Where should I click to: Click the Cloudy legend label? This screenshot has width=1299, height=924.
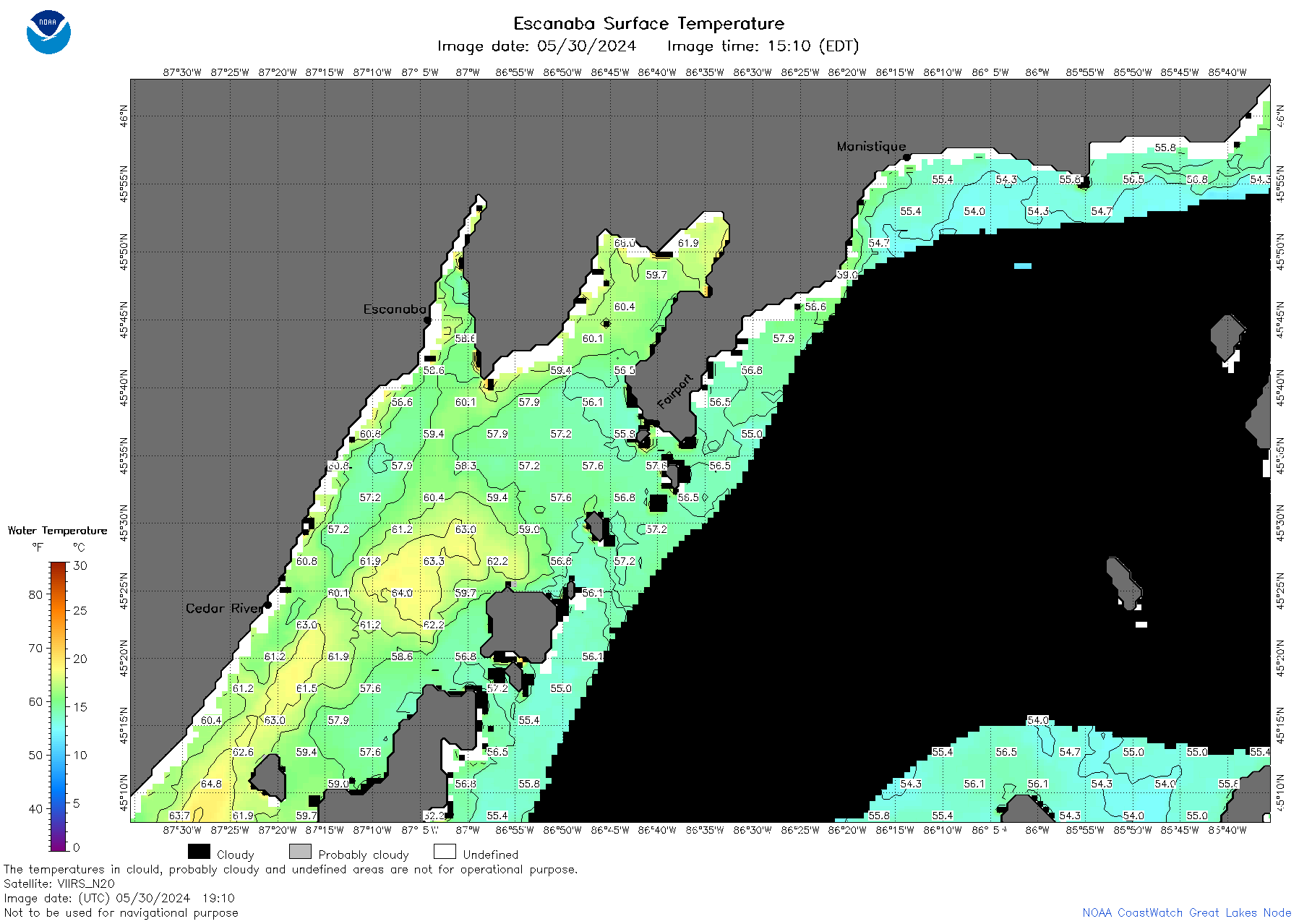click(235, 855)
